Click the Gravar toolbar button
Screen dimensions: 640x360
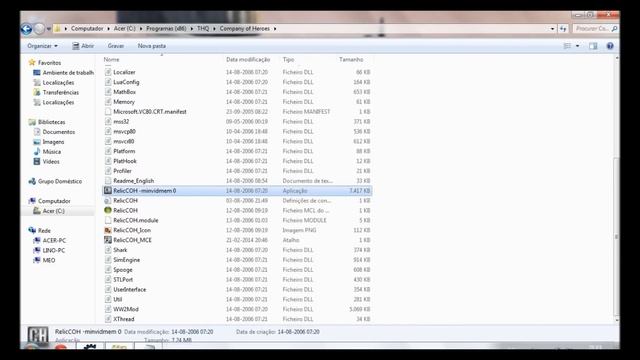click(x=116, y=46)
